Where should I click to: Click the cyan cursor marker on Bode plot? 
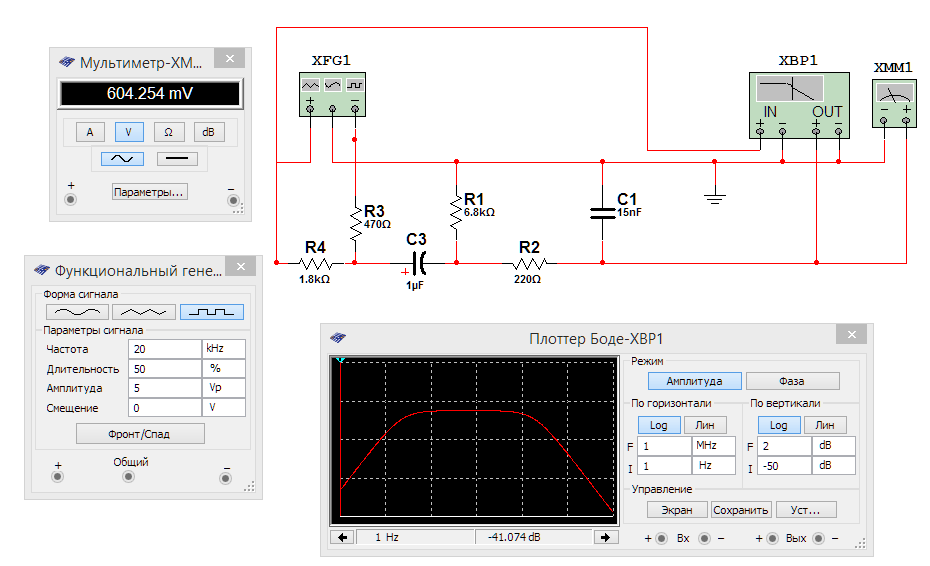[x=341, y=360]
